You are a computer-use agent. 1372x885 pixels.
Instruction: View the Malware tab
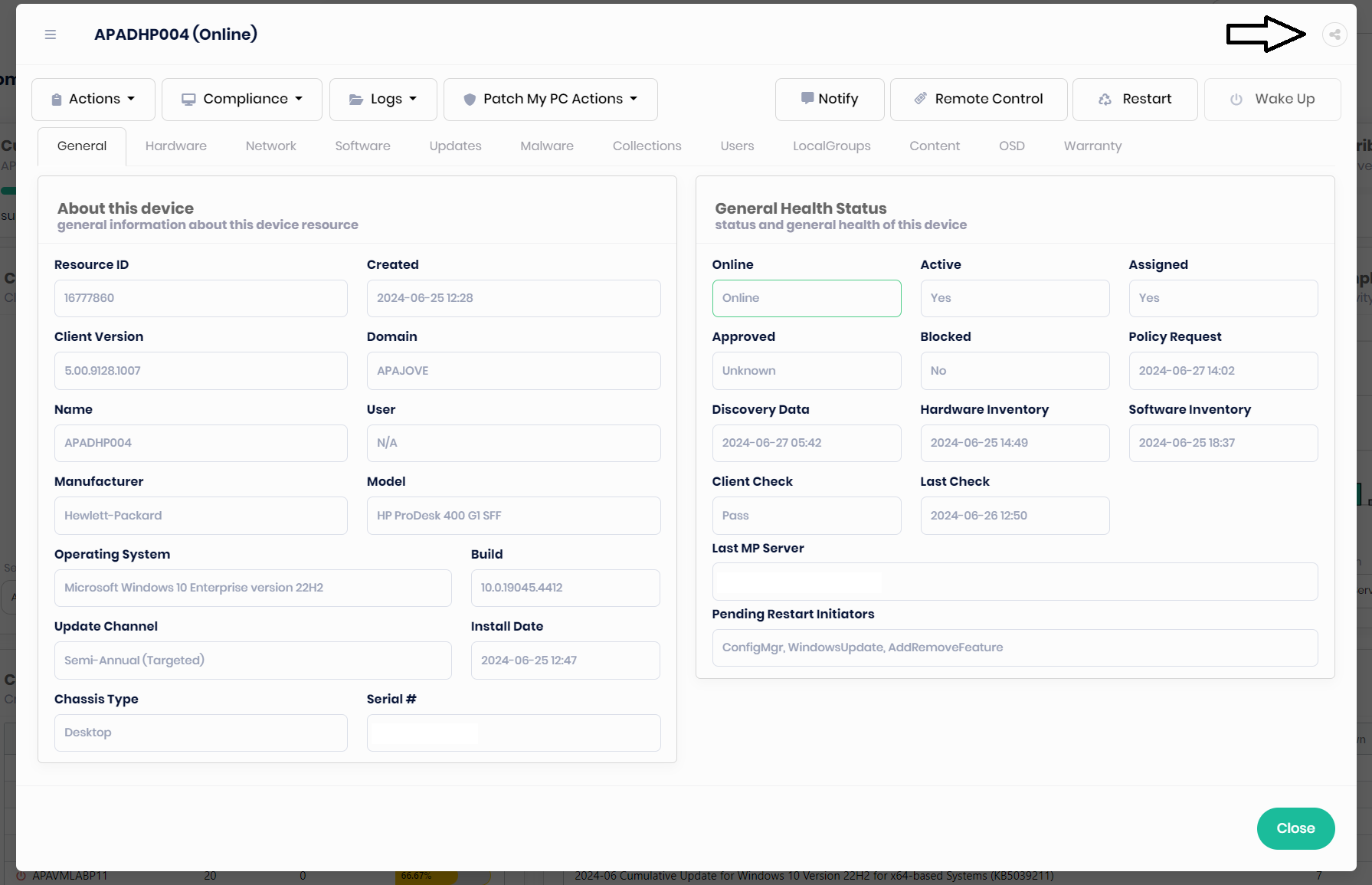[x=547, y=146]
